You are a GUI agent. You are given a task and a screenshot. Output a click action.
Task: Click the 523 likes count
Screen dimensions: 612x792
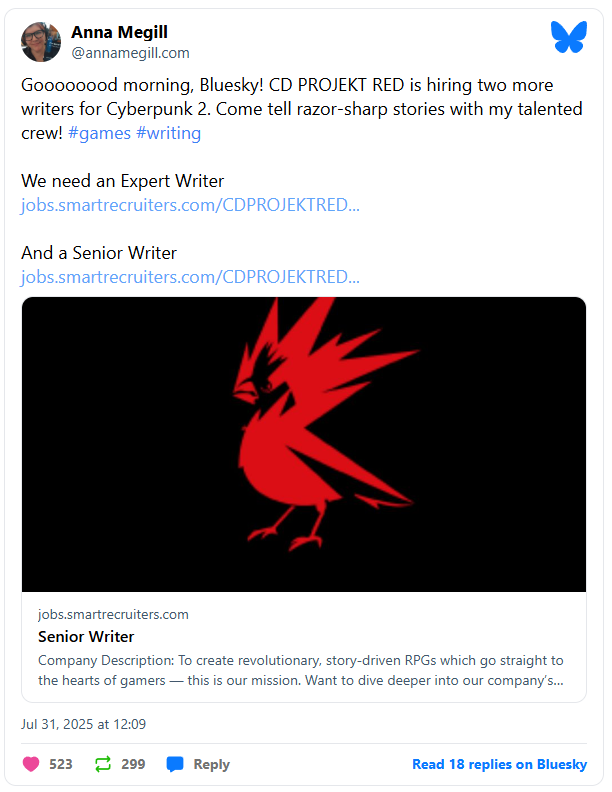click(61, 764)
